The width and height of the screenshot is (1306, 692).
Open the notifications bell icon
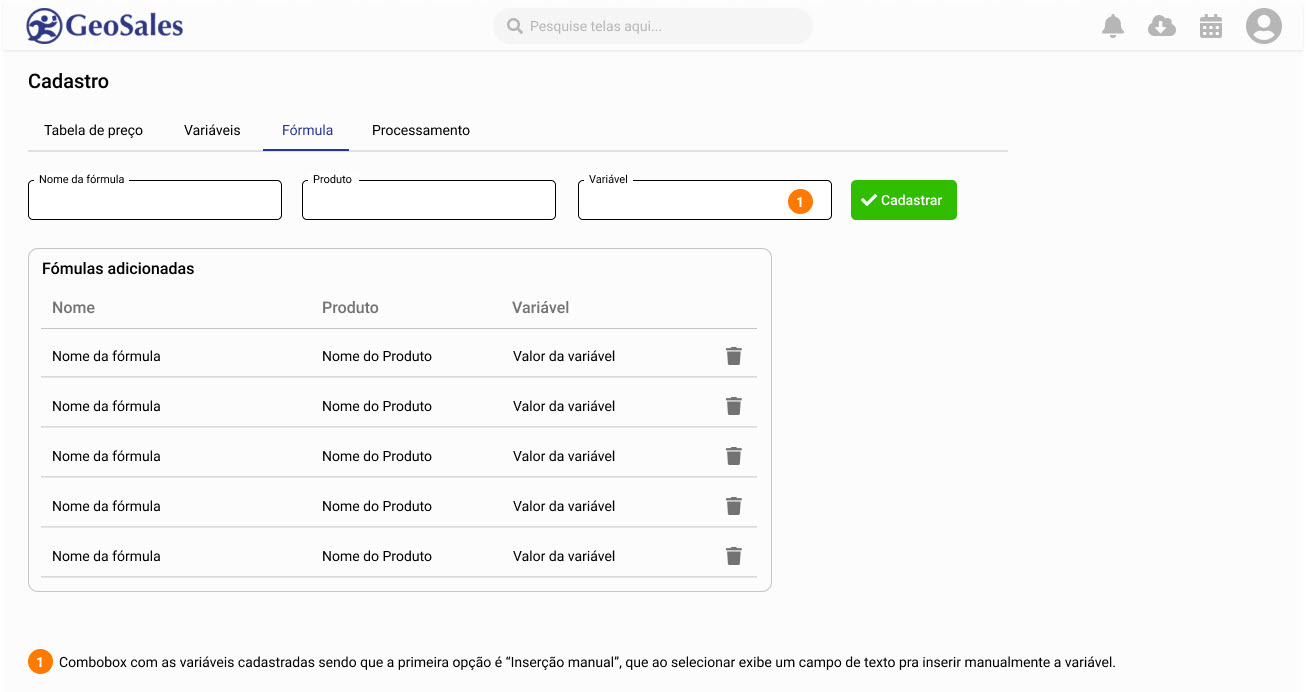(1112, 26)
